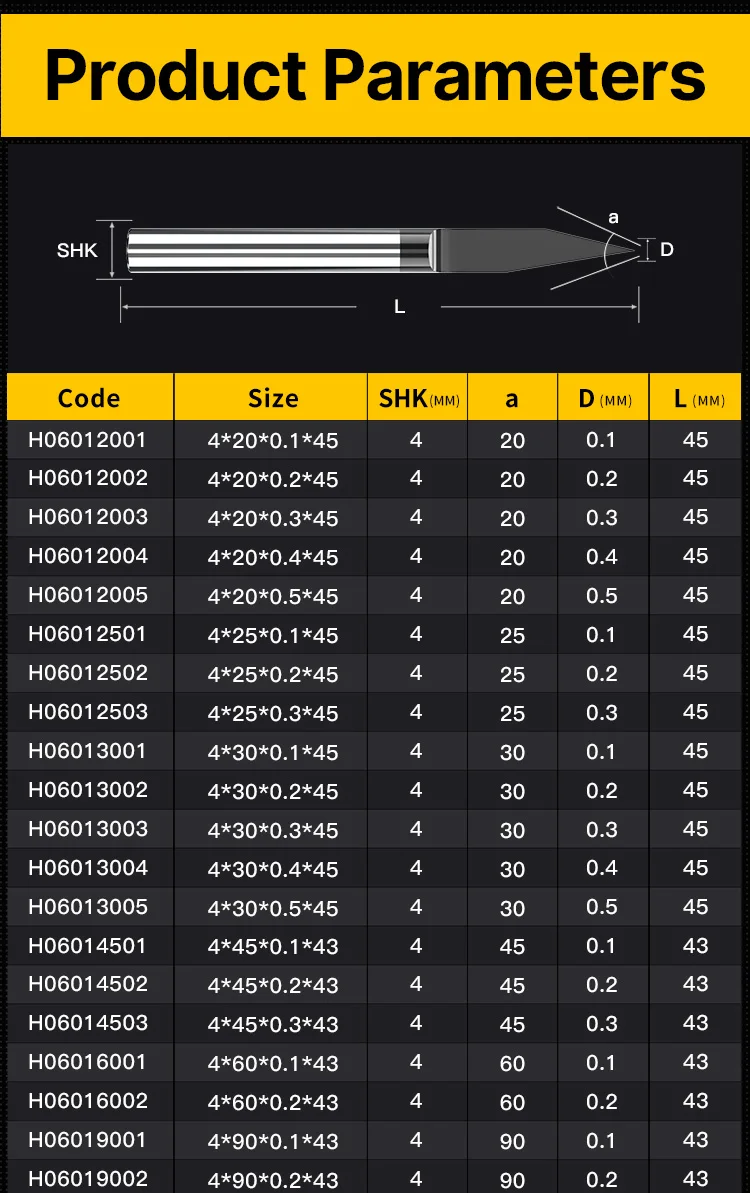The image size is (750, 1193).
Task: Select code H06012001
Action: click(87, 440)
